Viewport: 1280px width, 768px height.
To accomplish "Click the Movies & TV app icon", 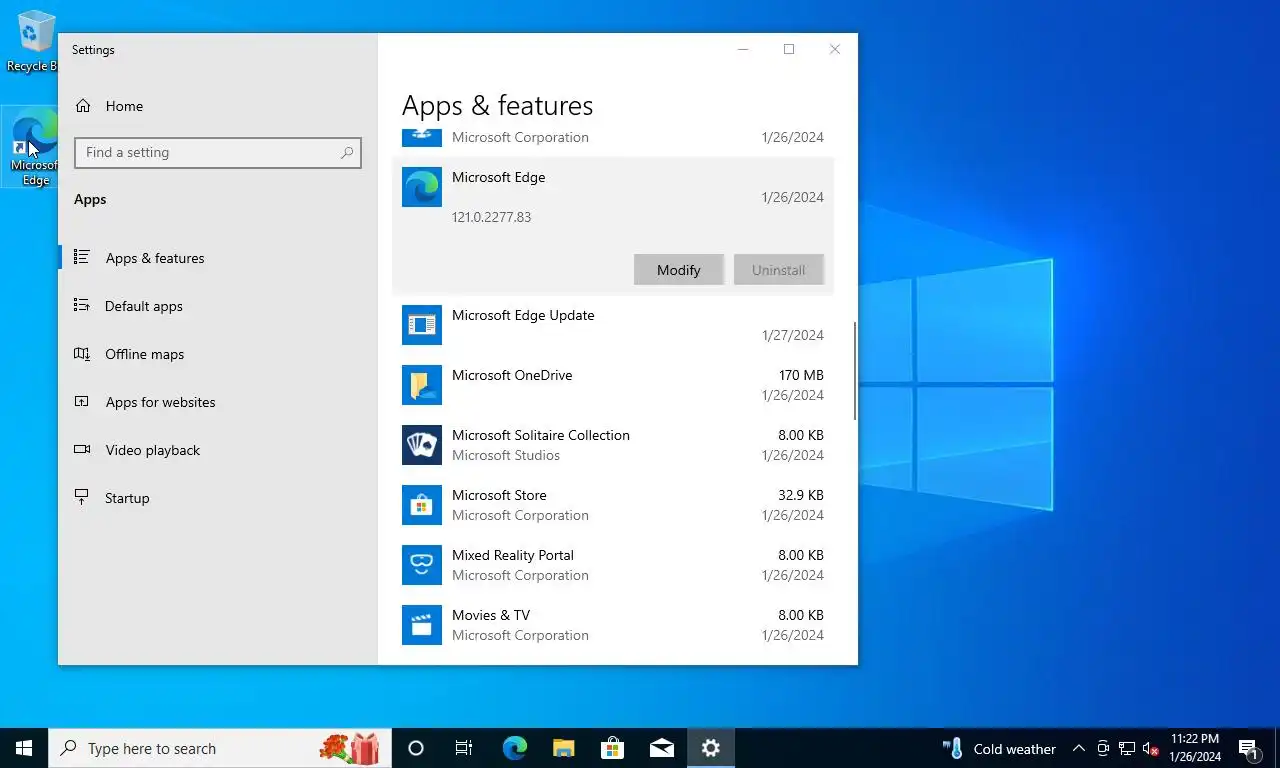I will click(422, 625).
